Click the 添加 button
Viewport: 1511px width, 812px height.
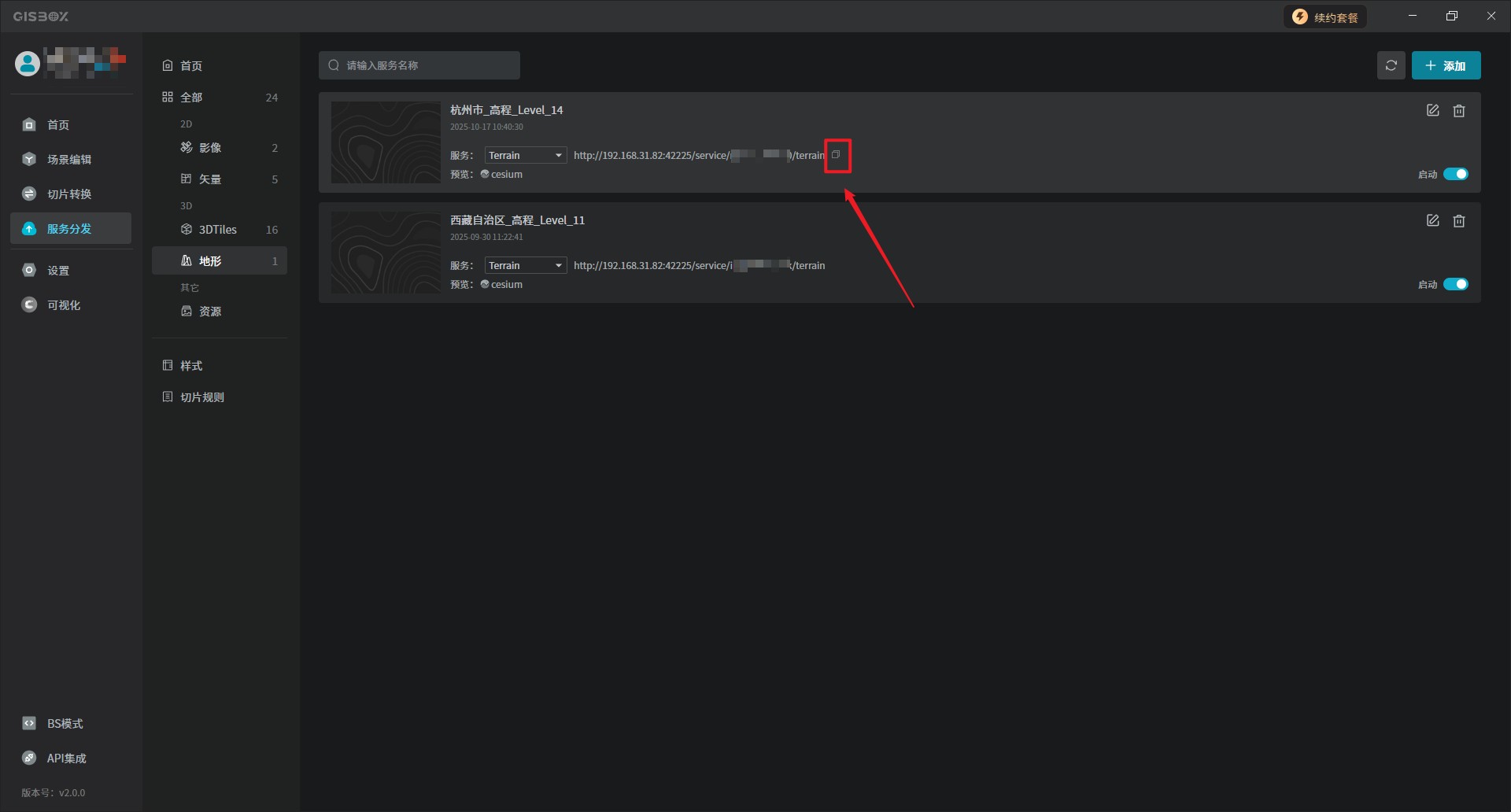1446,65
